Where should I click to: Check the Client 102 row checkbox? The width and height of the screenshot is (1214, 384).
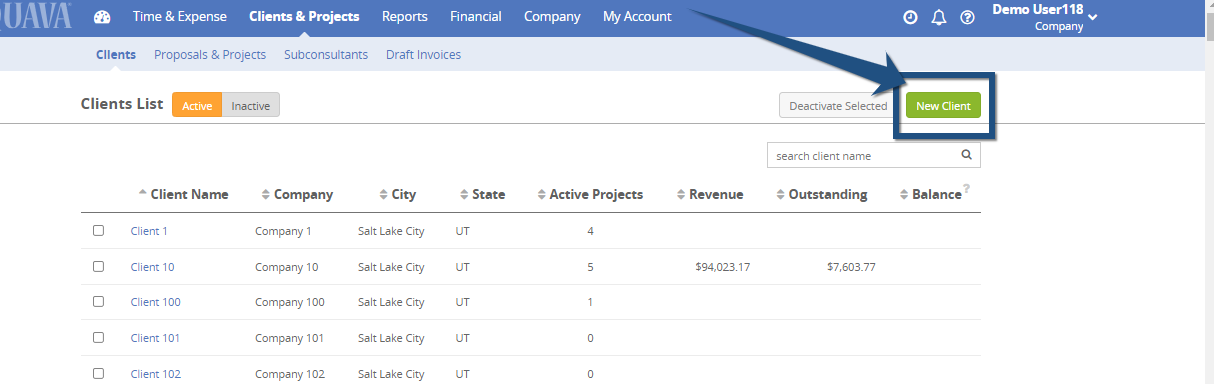98,373
